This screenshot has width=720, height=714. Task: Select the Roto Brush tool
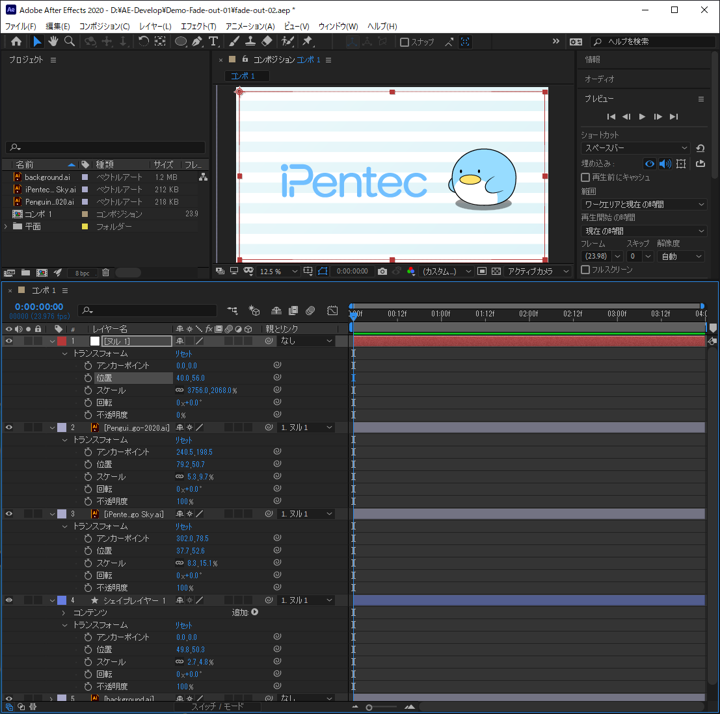(x=288, y=41)
